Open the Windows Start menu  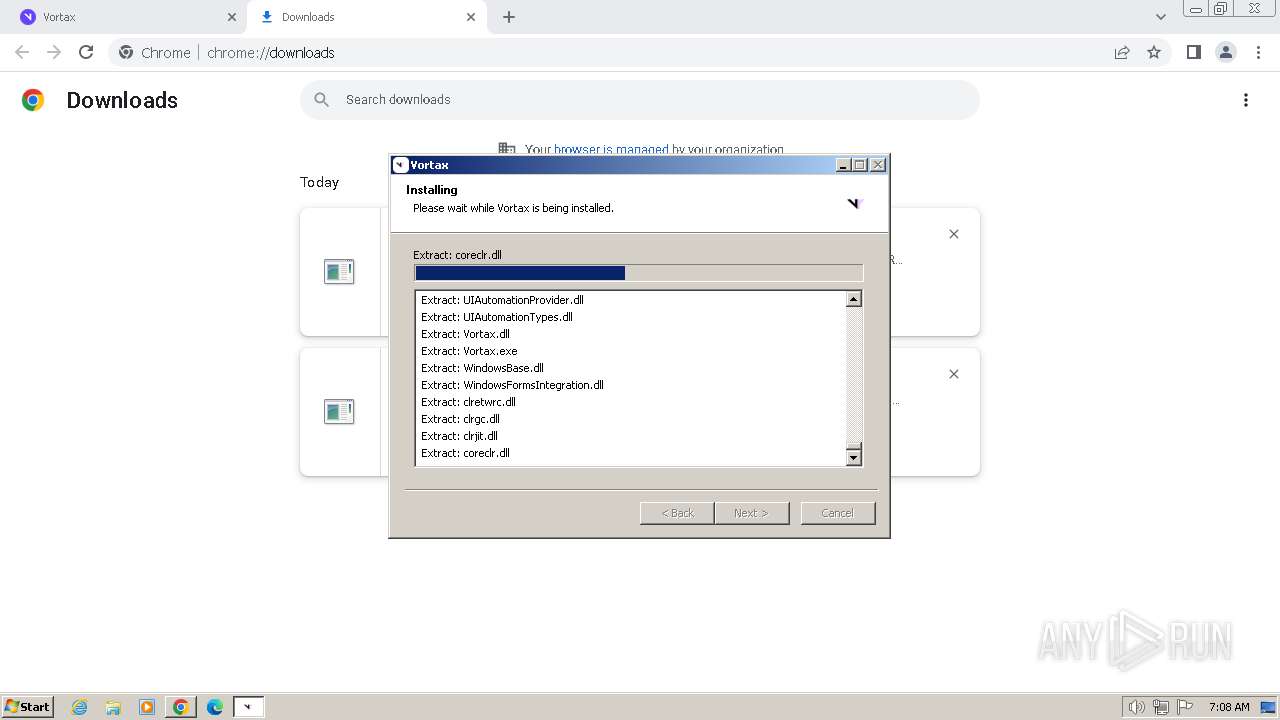(27, 706)
